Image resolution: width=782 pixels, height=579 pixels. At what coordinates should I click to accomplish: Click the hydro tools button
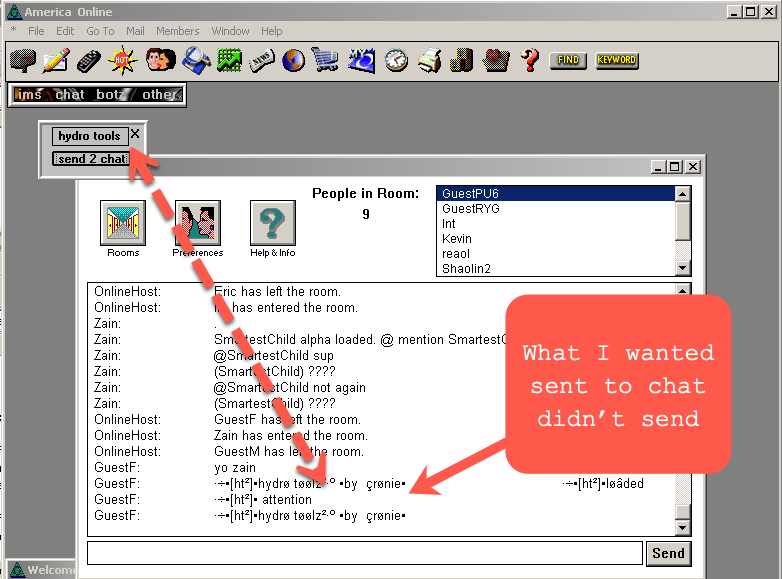90,136
